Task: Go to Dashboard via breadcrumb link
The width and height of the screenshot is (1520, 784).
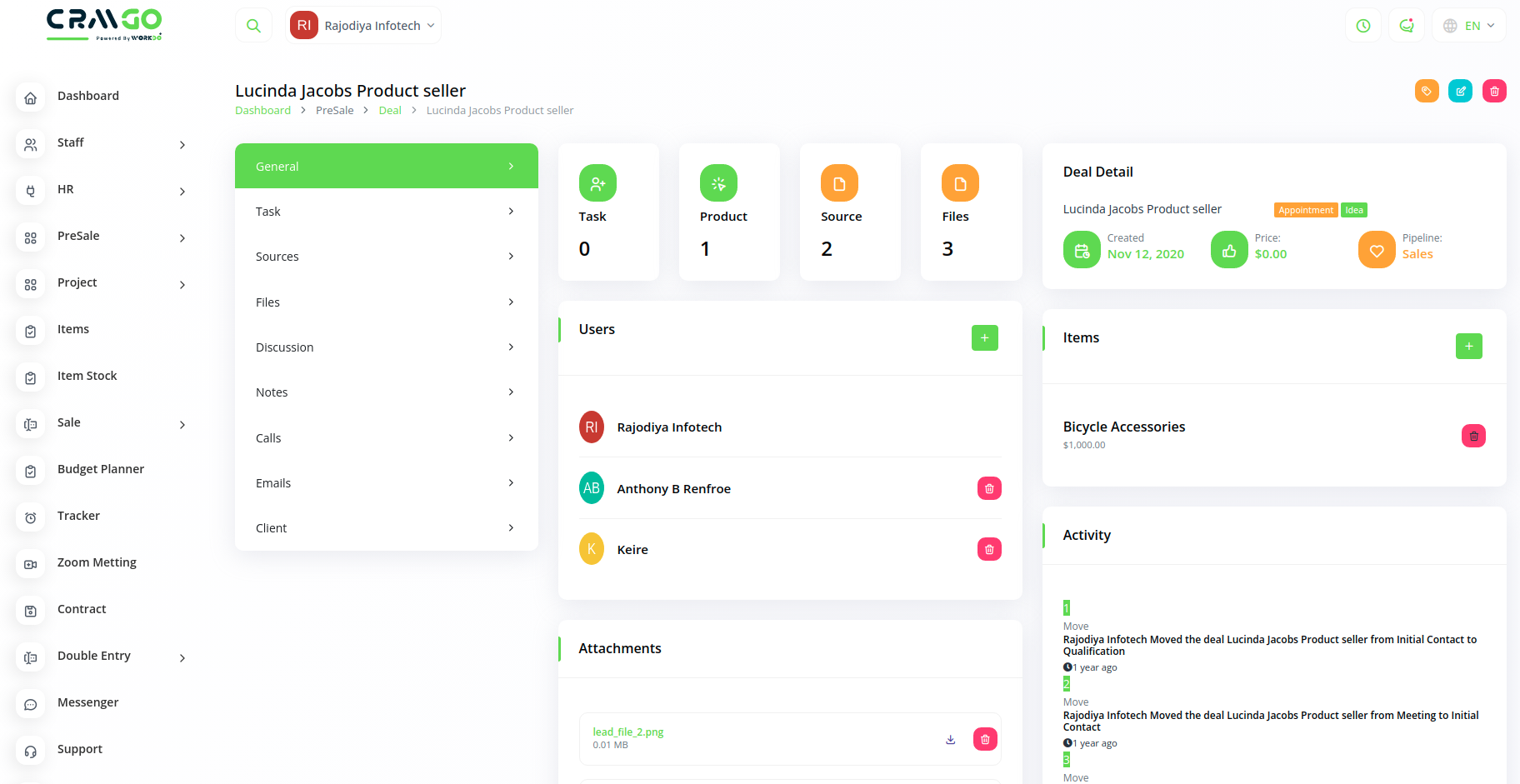Action: click(x=262, y=111)
